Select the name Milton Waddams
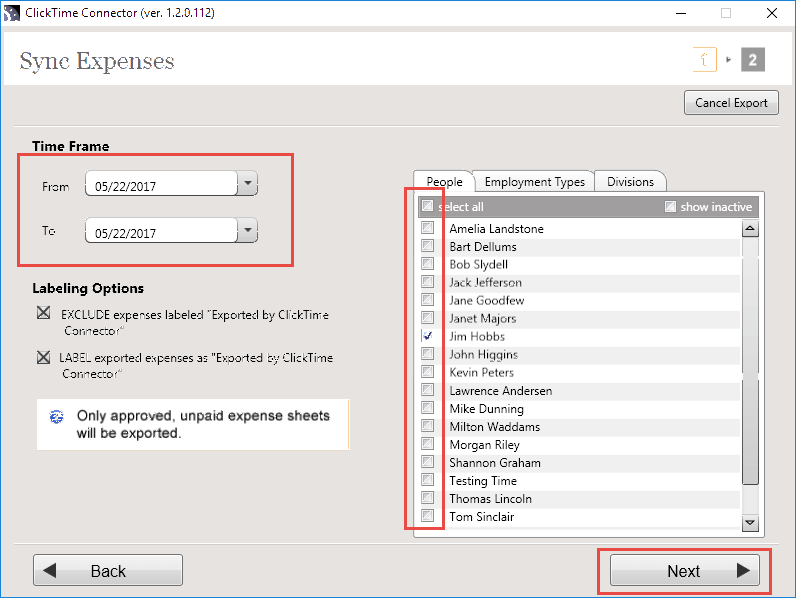Image resolution: width=796 pixels, height=598 pixels. coord(494,427)
